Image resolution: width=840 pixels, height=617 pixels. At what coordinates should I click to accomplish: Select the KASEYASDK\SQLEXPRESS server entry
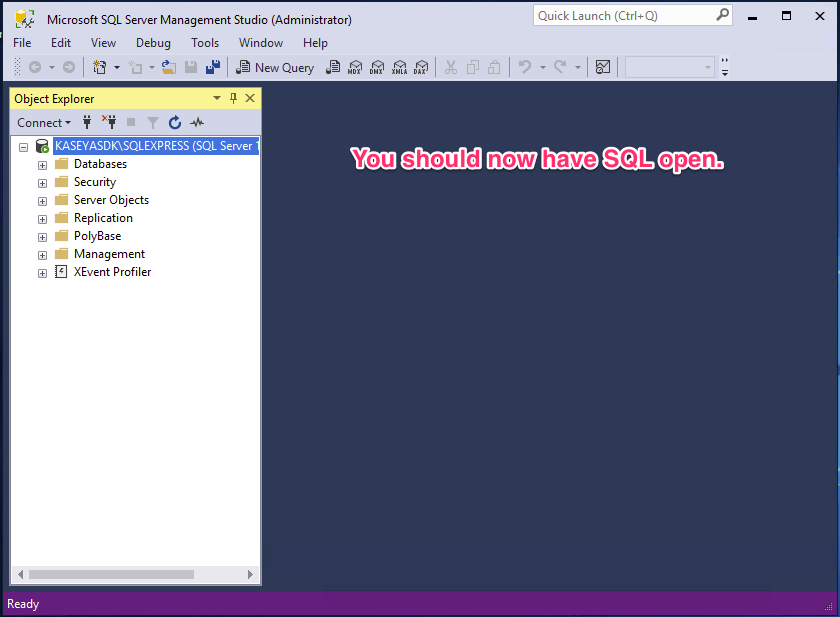tap(156, 146)
